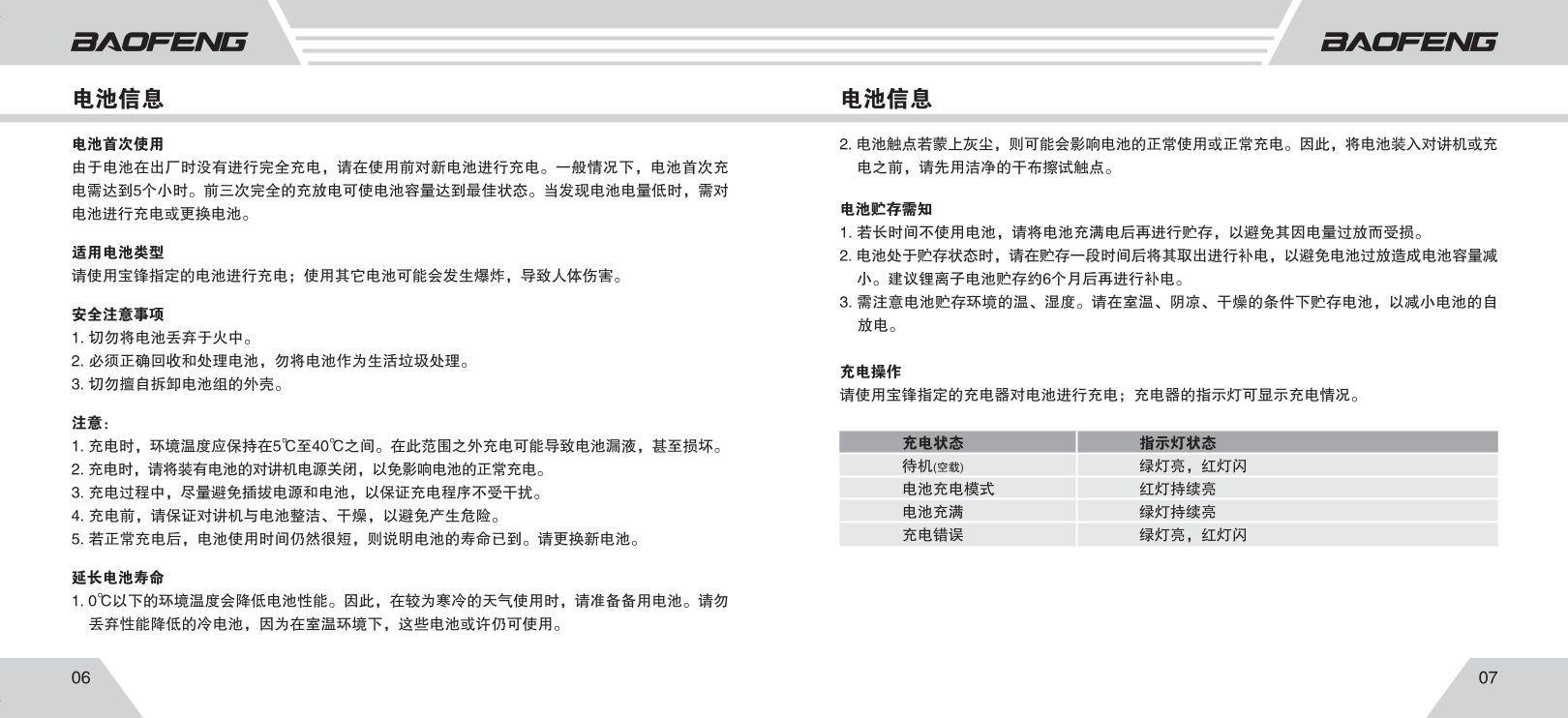This screenshot has height=718, width=1568.
Task: Select the 电池信息 title on page 07
Action: click(x=886, y=98)
